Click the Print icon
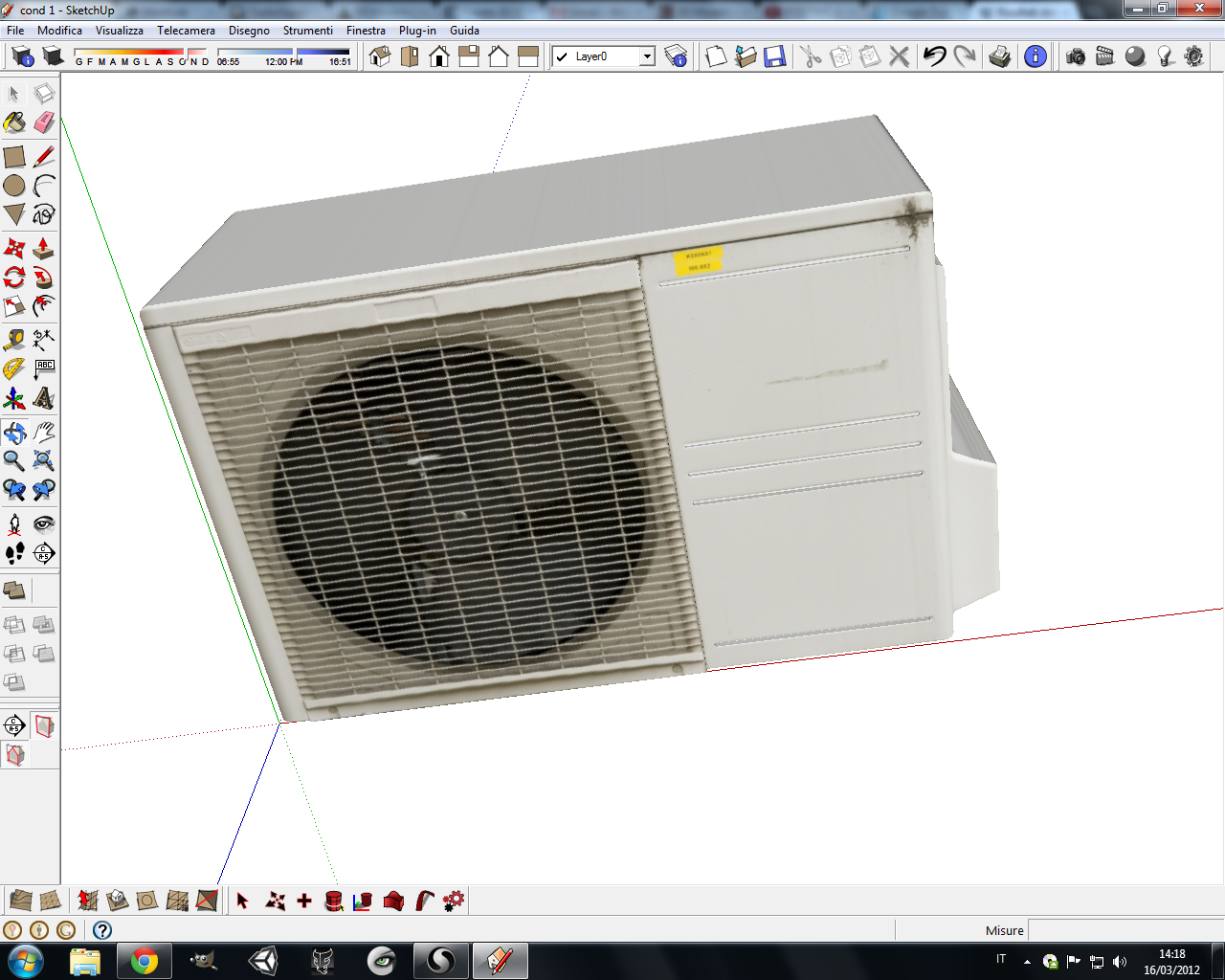Image resolution: width=1225 pixels, height=980 pixels. 1000,56
